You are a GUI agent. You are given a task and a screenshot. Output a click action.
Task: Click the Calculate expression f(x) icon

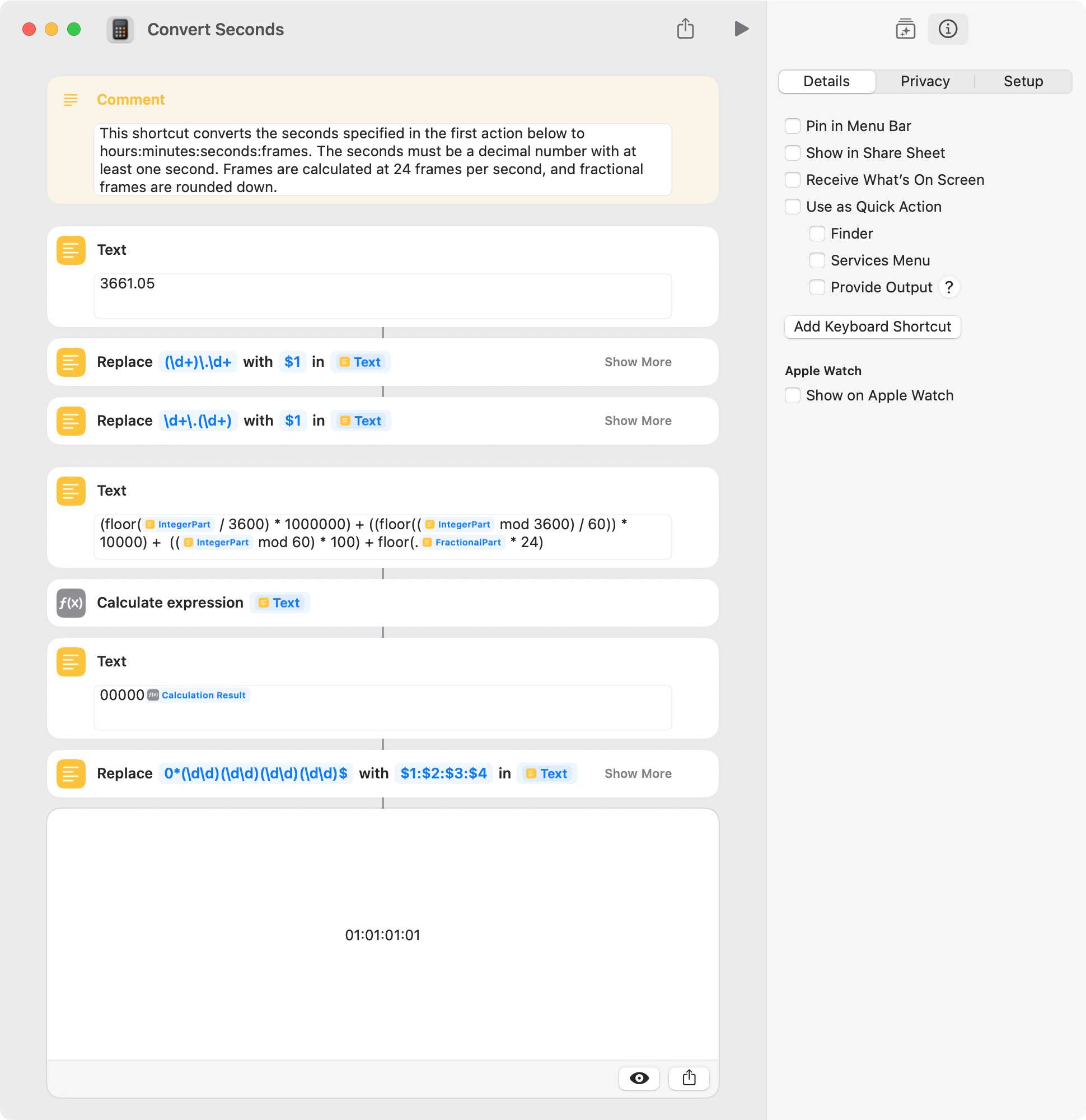pos(71,603)
